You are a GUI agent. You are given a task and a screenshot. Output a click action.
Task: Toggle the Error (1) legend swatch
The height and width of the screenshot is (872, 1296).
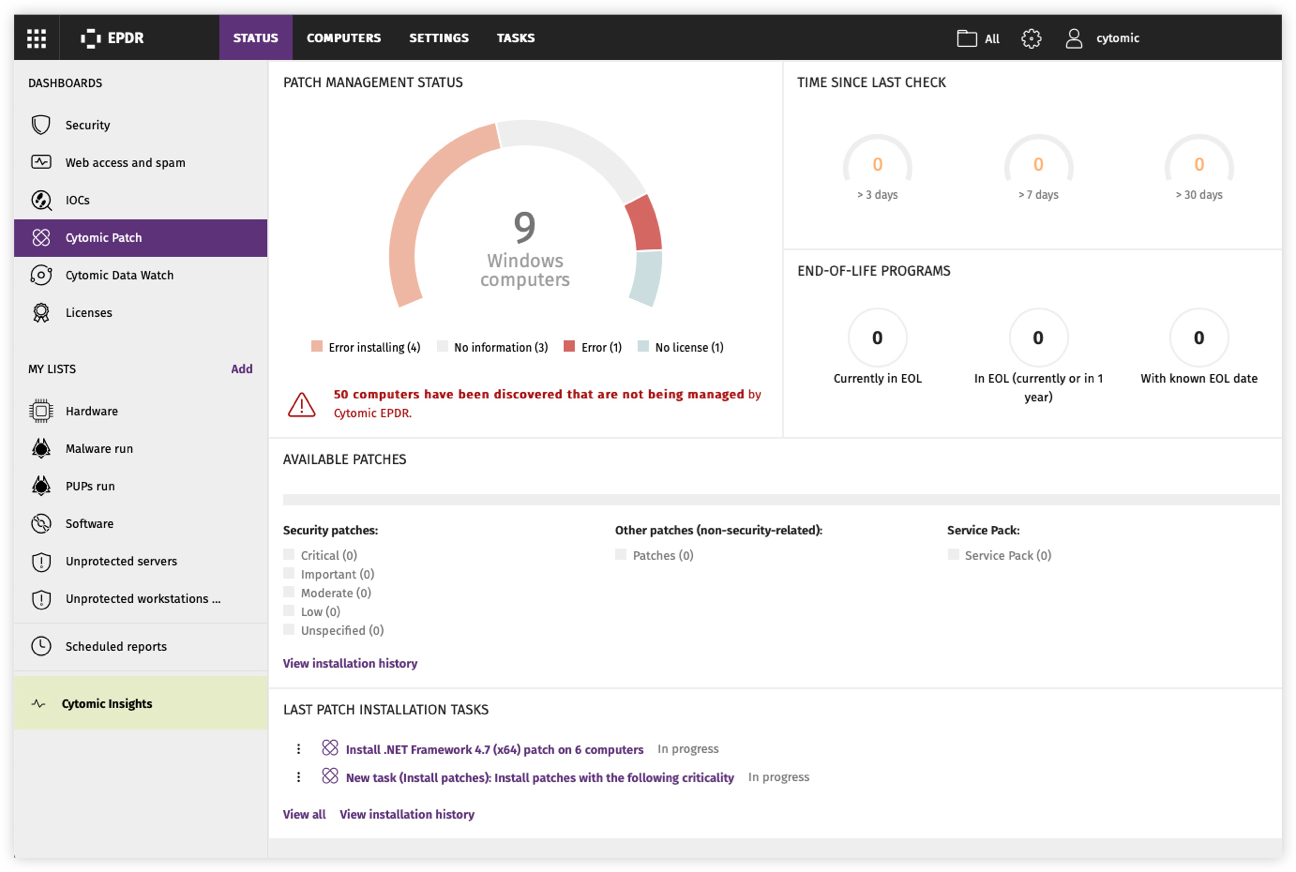pos(569,347)
